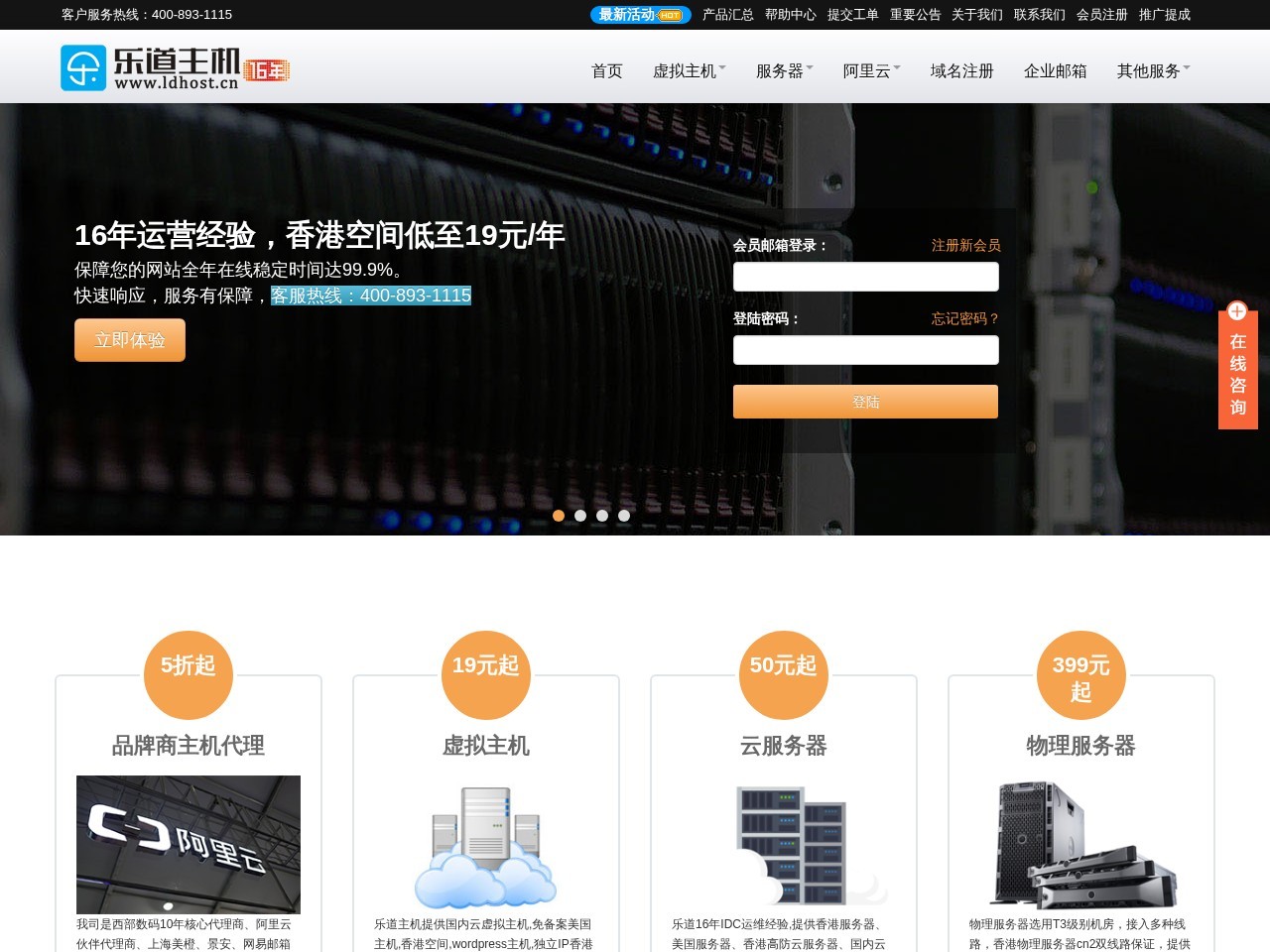Click the 忘记密码？ link
1270x952 pixels.
tap(965, 318)
